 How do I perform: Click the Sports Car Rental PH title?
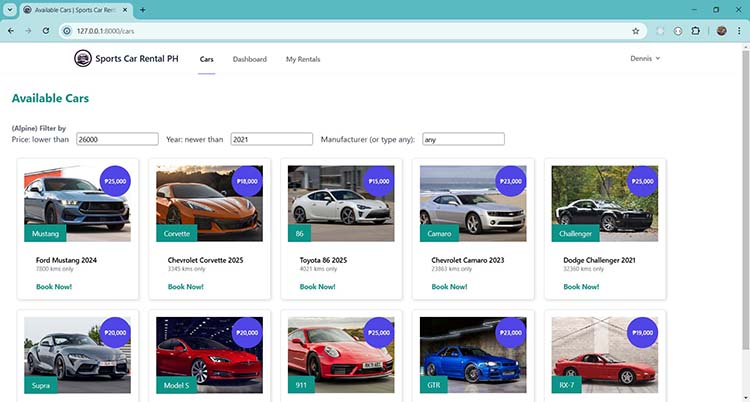click(x=137, y=59)
